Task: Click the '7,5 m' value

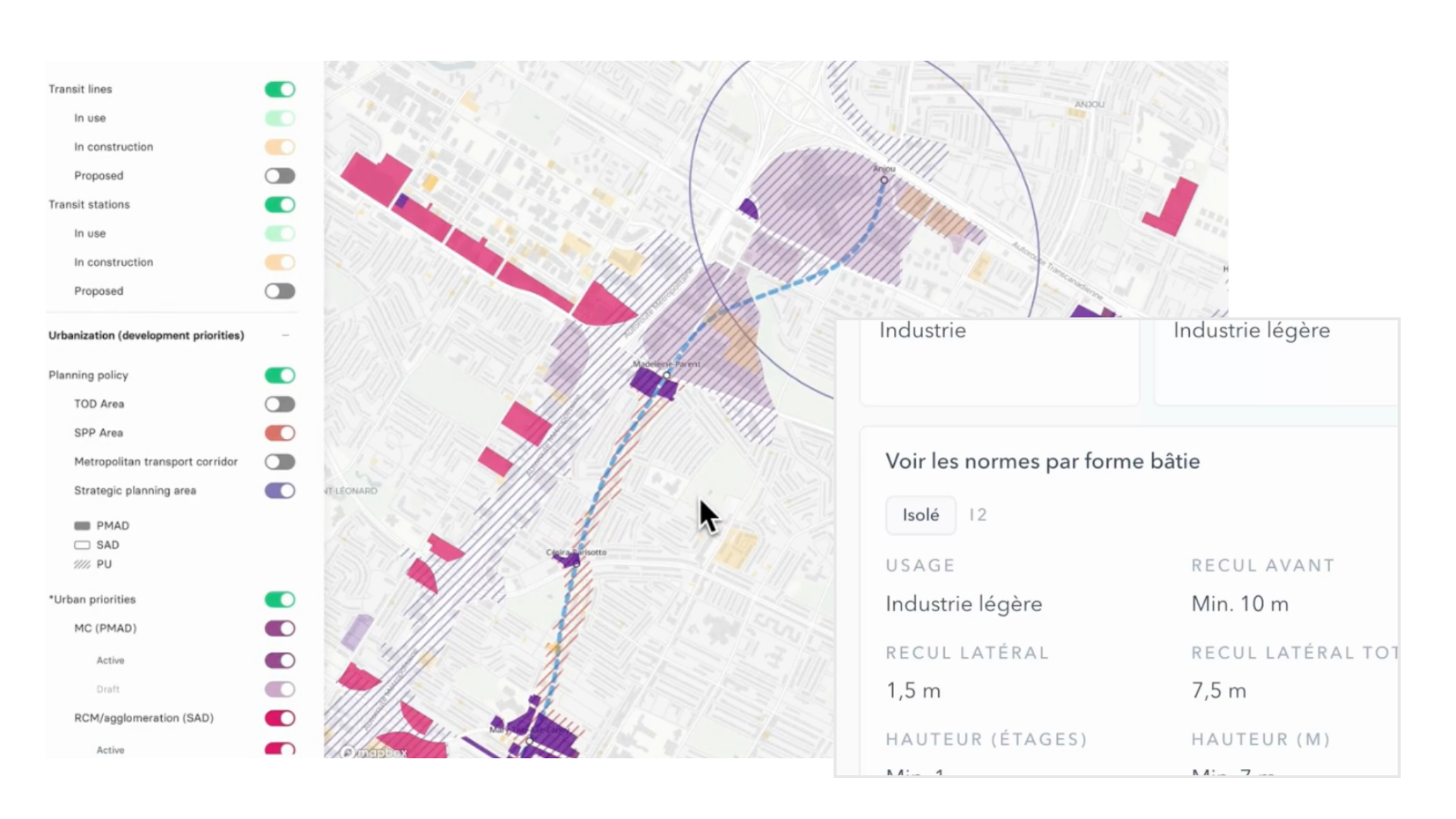Action: tap(1219, 691)
